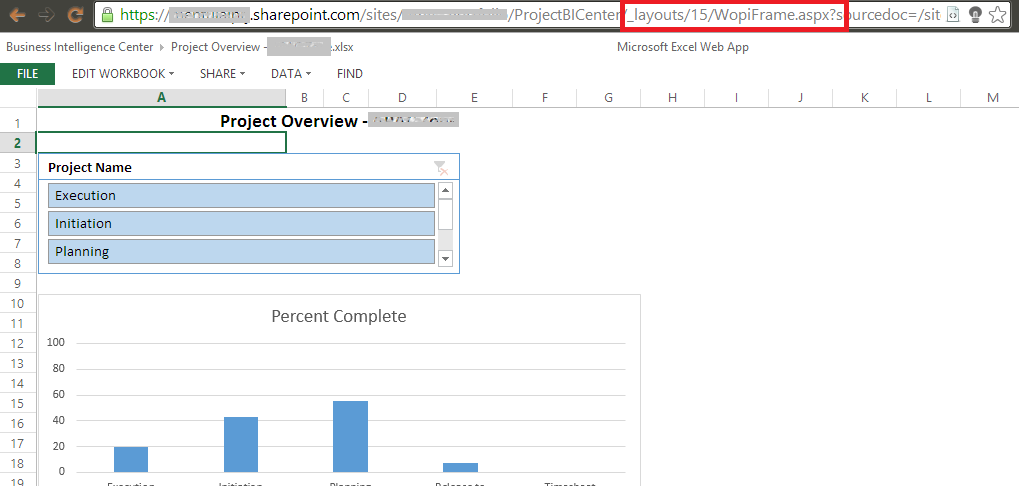Toggle the Execution slicer item
Viewport: 1019px width, 486px height.
241,196
